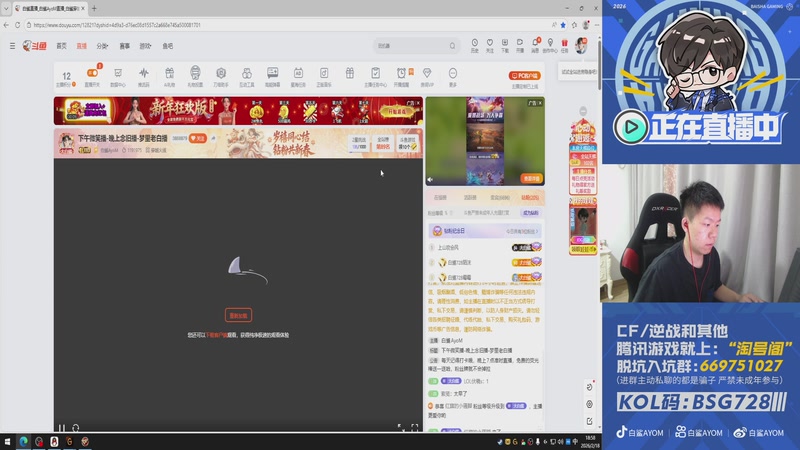The width and height of the screenshot is (800, 450).
Task: Click the 成为钻粉 button
Action: pyautogui.click(x=531, y=213)
